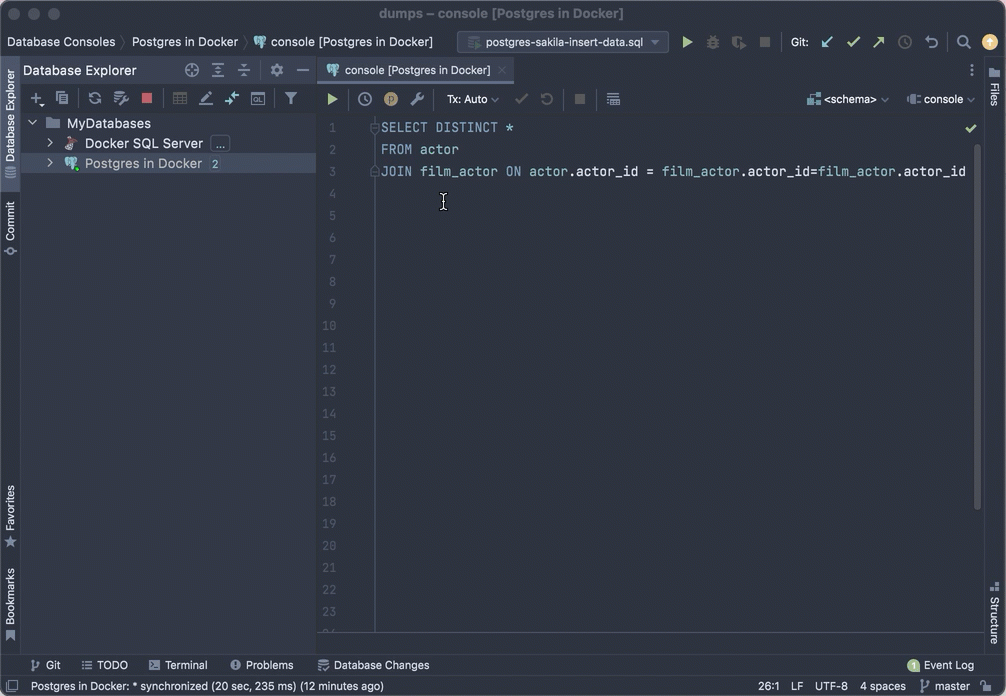Expand the Docker SQL Server node
The height and width of the screenshot is (696, 1006).
(50, 143)
